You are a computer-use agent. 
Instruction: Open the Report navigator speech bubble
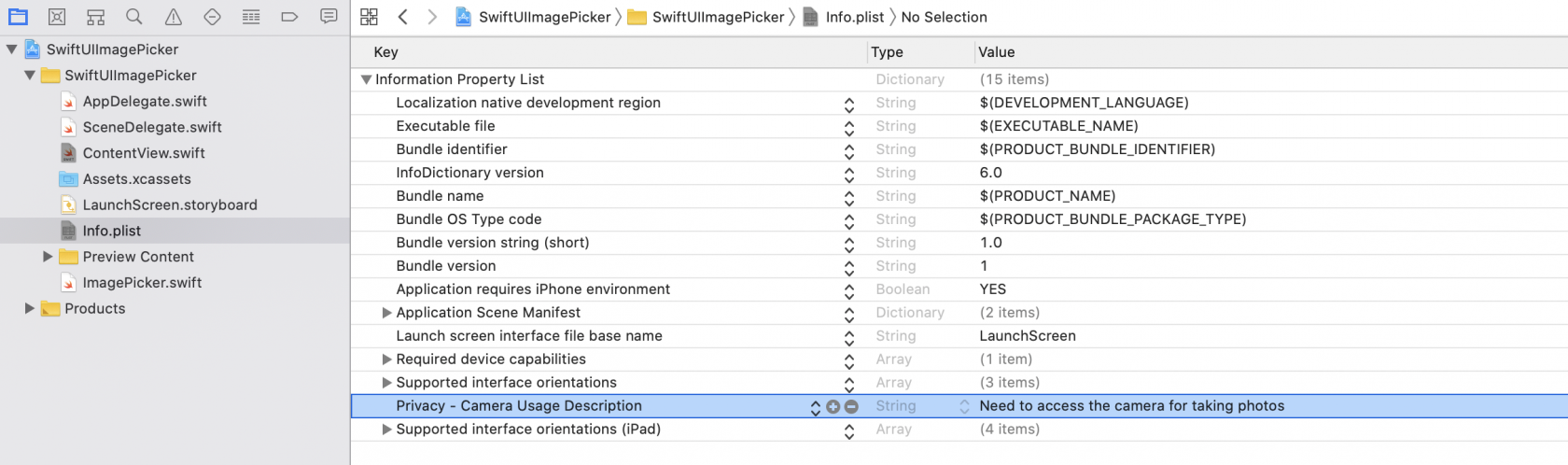(329, 17)
